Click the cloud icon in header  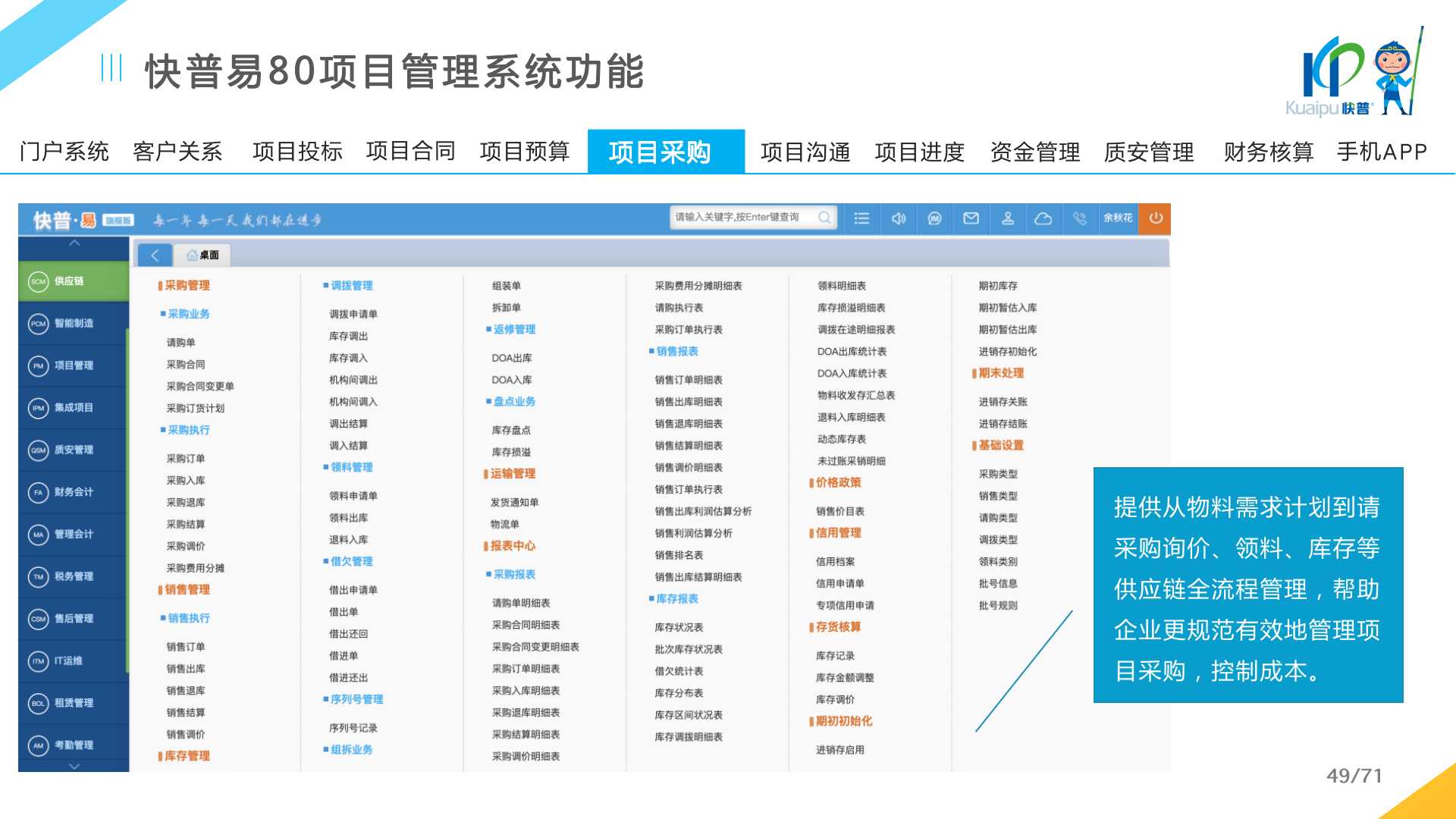1043,218
